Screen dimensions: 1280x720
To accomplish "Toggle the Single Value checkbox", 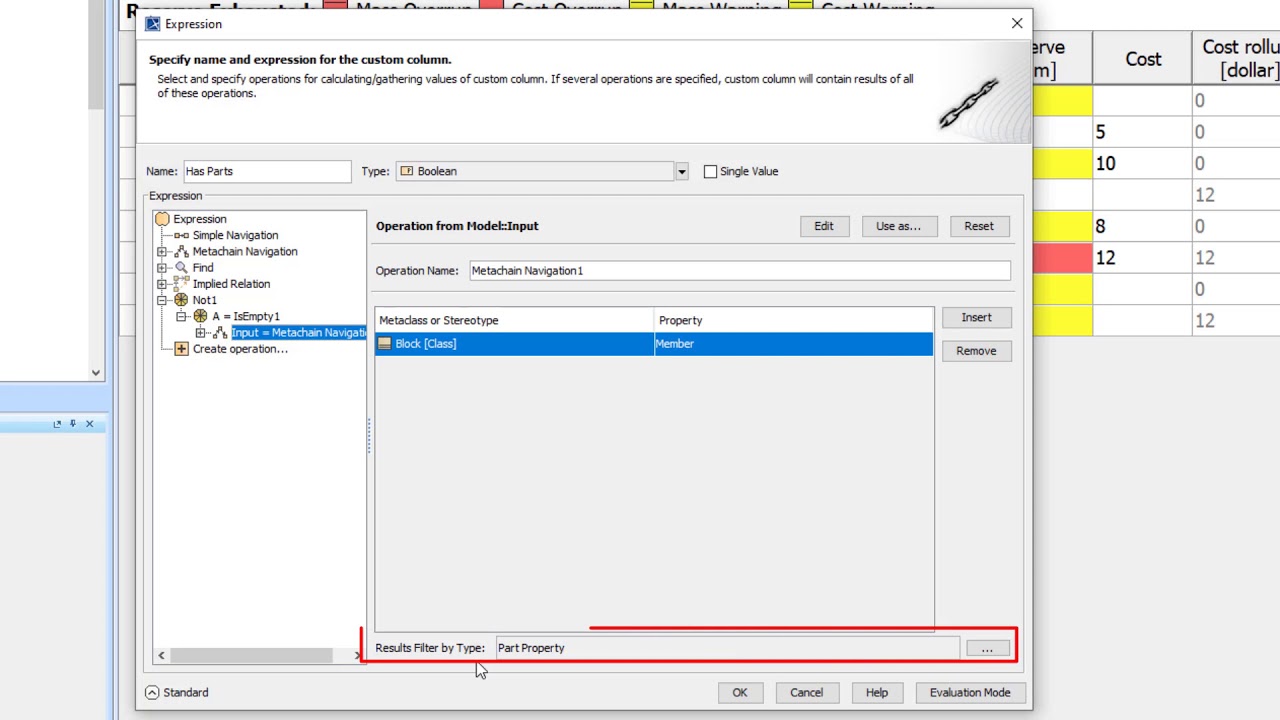I will (x=710, y=172).
